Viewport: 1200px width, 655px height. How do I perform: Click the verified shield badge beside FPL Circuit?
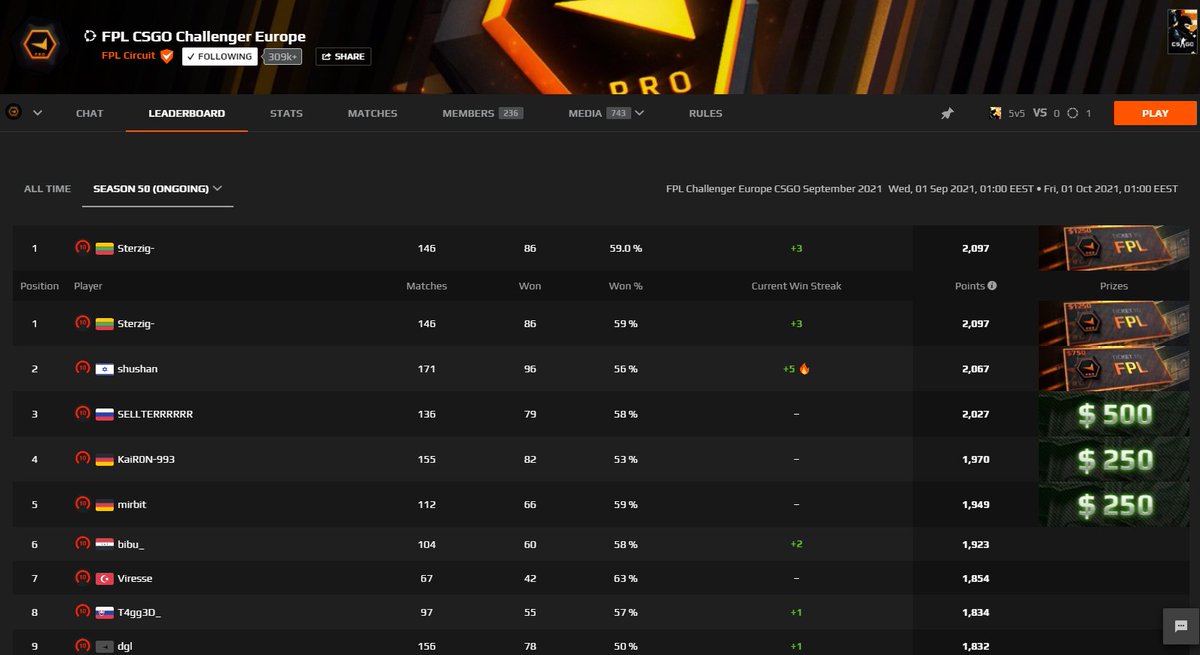(x=167, y=56)
